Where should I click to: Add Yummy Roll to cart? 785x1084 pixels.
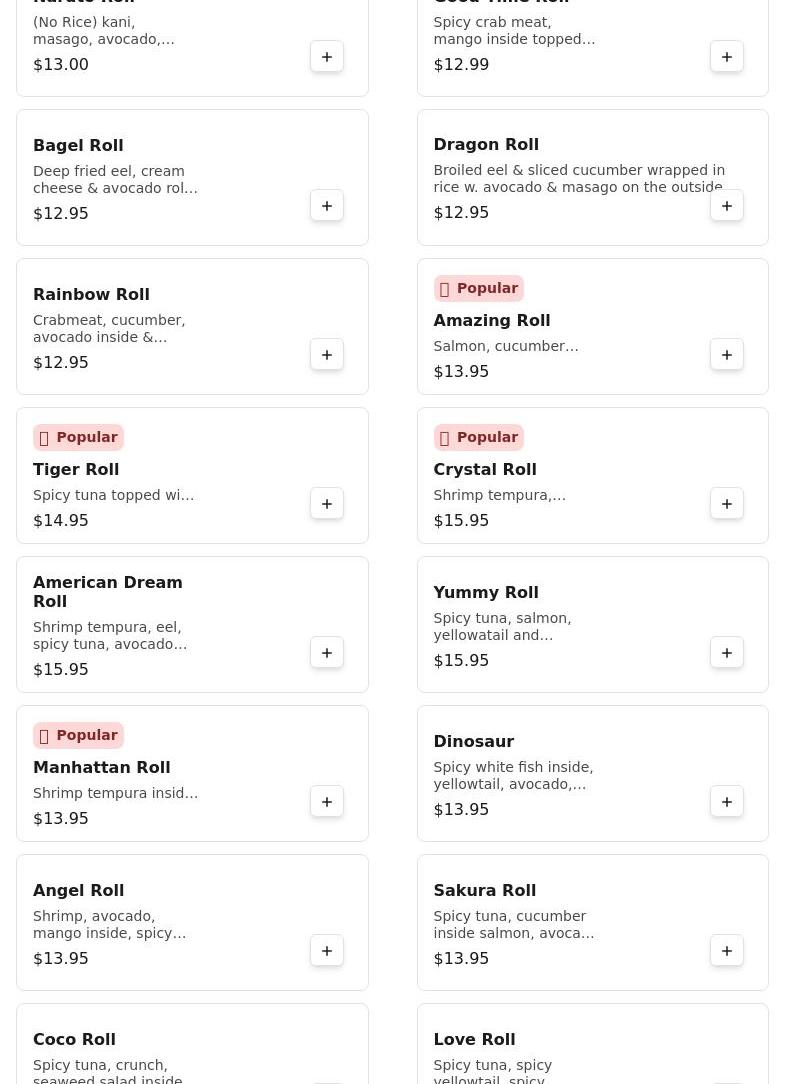click(727, 653)
